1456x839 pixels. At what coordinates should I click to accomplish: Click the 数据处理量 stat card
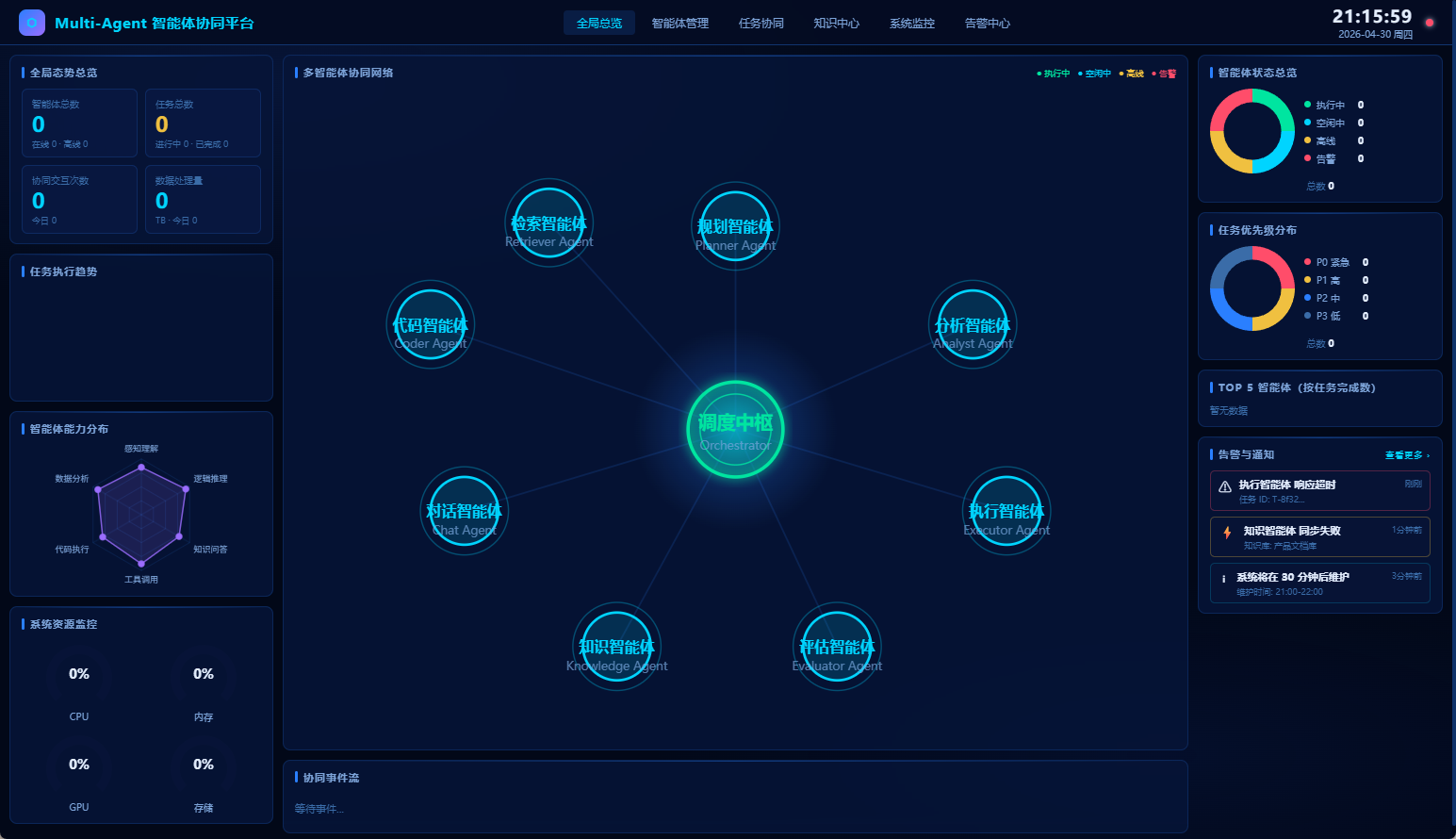pyautogui.click(x=204, y=199)
